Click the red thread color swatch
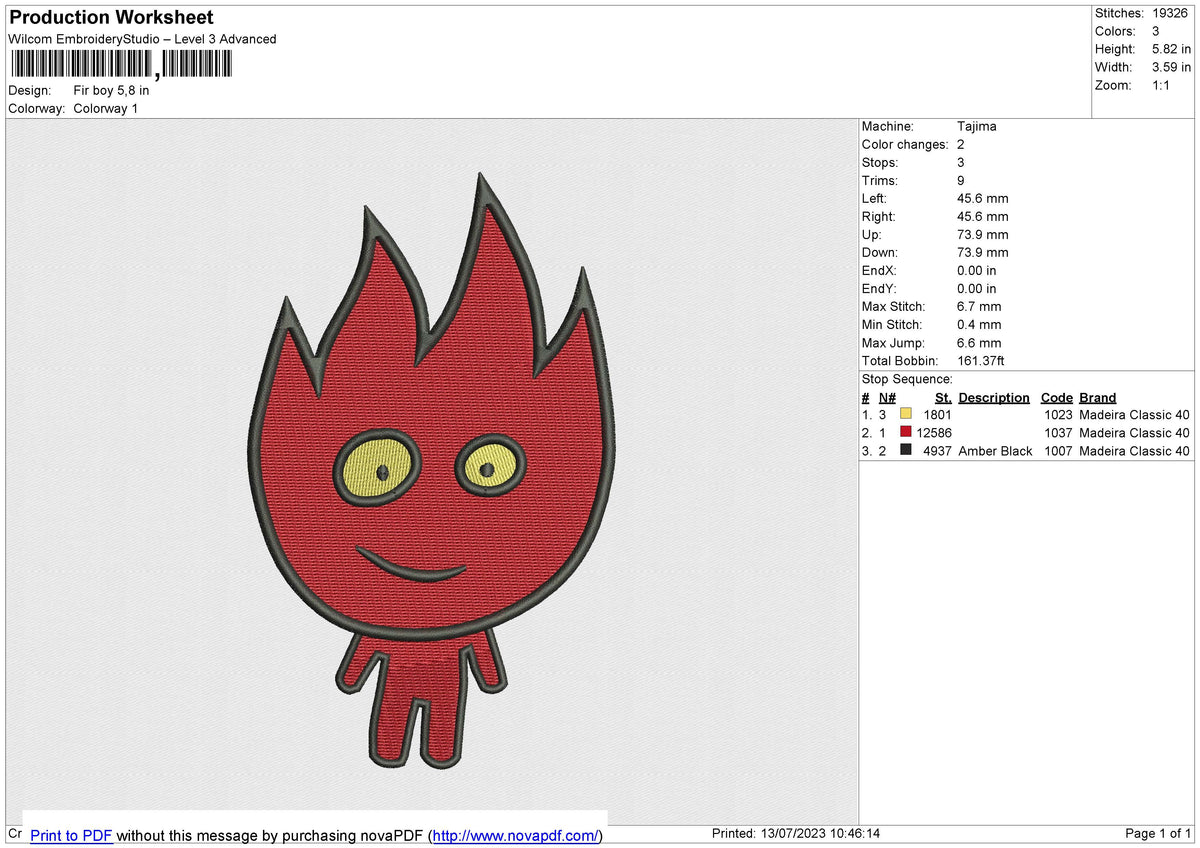Screen dimensions: 1200x848 (906, 432)
